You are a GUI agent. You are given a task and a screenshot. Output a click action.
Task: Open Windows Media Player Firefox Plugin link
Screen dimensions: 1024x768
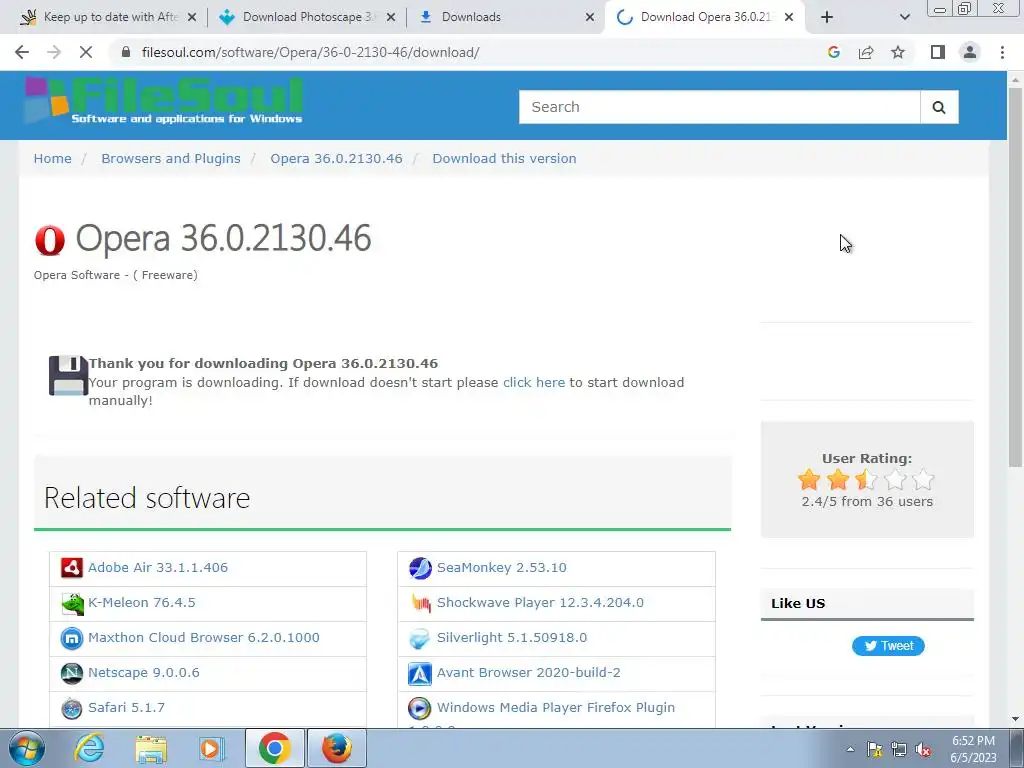click(556, 708)
